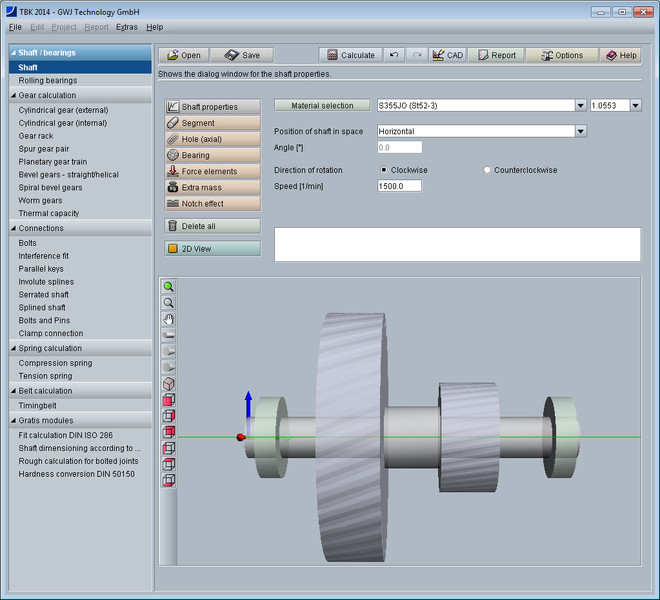Select the Clockwise rotation option
Image resolution: width=660 pixels, height=600 pixels.
(x=385, y=170)
